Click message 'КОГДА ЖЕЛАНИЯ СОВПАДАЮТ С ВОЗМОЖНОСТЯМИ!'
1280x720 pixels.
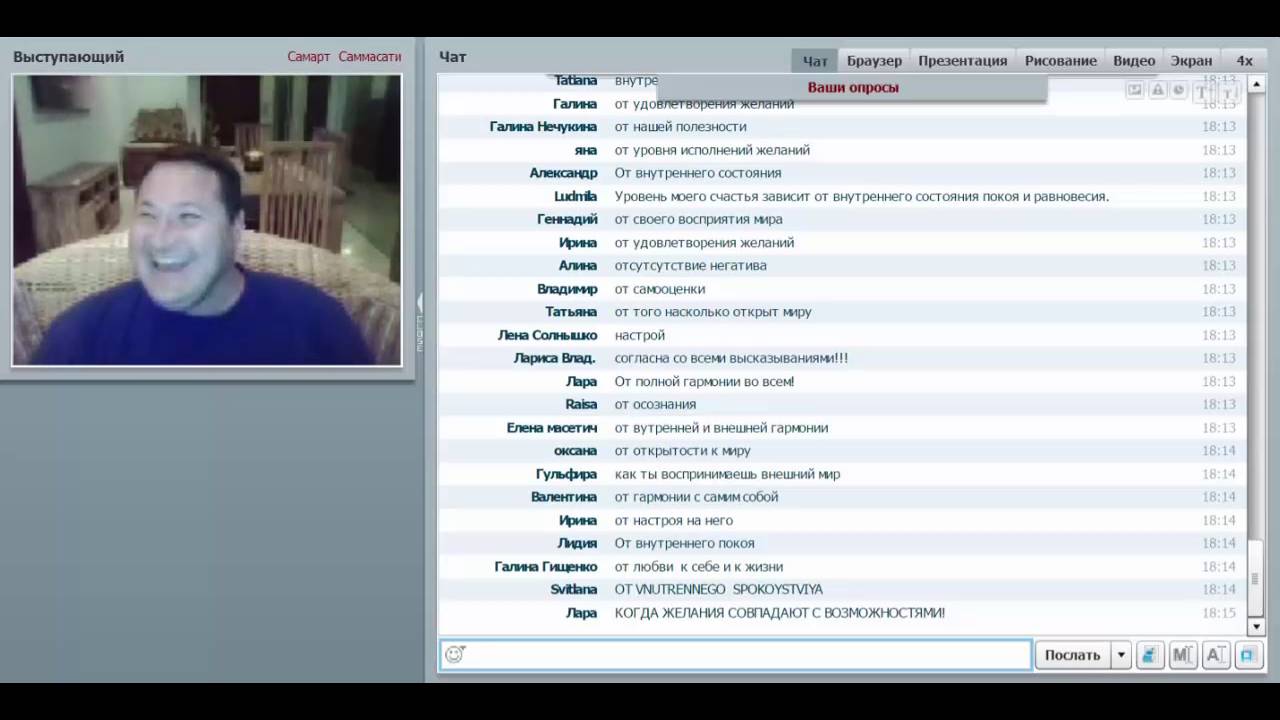pyautogui.click(x=779, y=613)
